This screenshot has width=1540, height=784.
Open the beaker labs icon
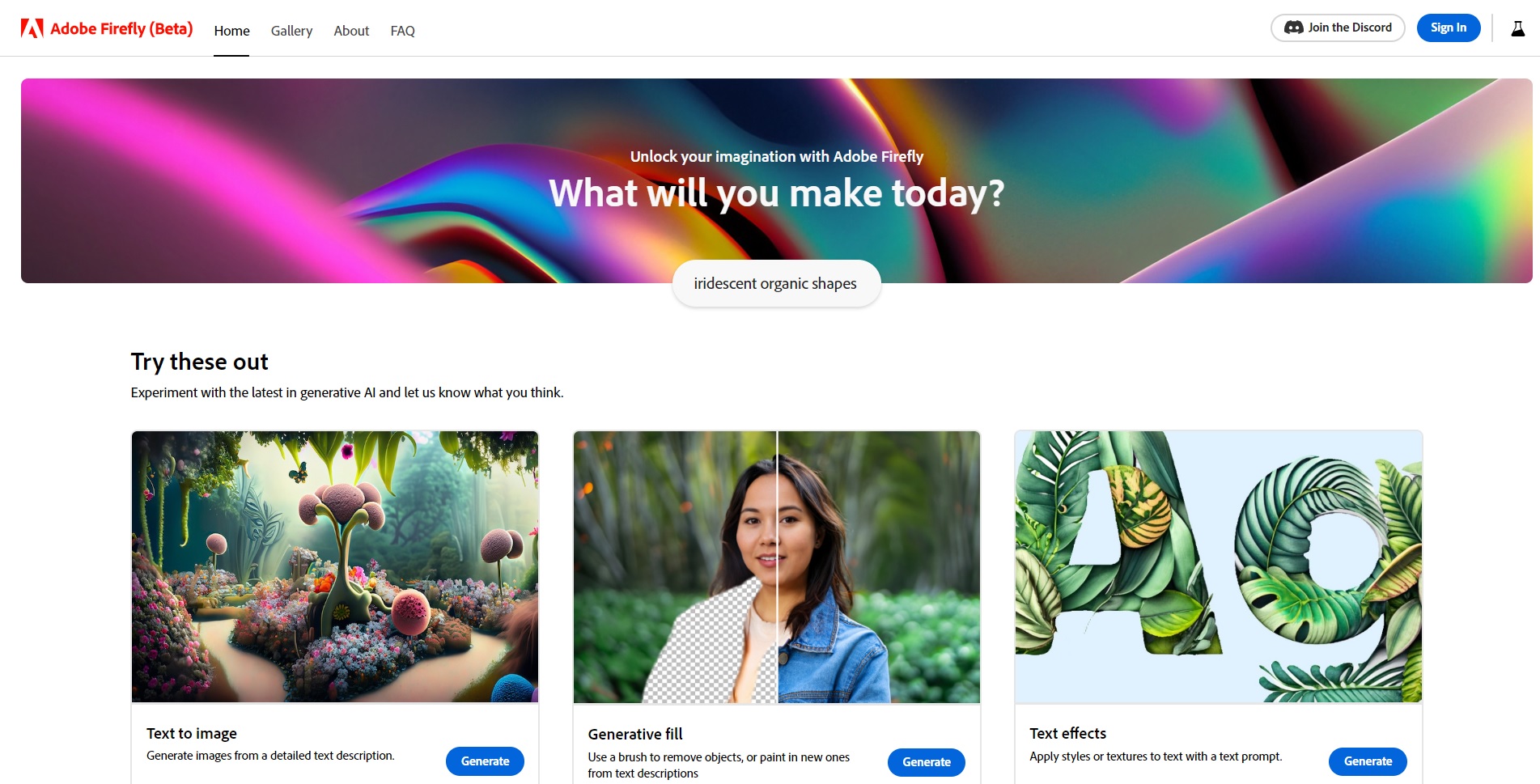pyautogui.click(x=1518, y=28)
